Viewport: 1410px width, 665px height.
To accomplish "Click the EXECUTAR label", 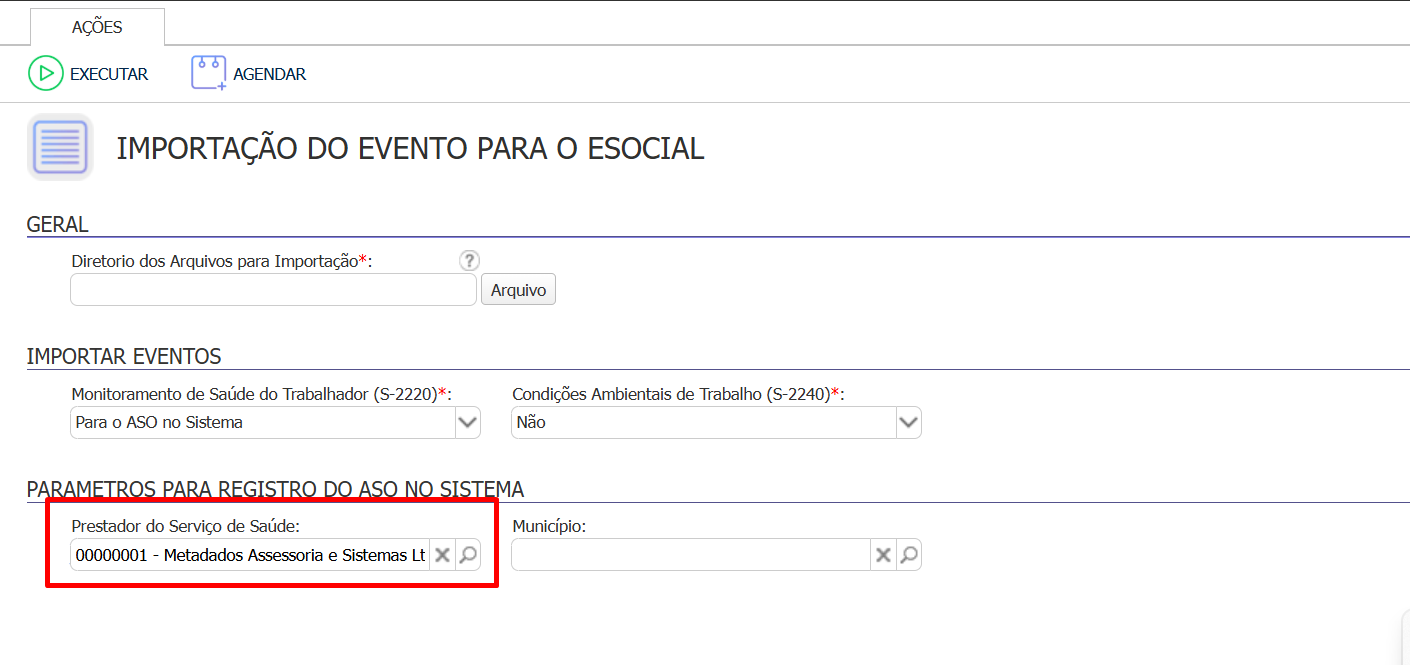I will (x=109, y=74).
